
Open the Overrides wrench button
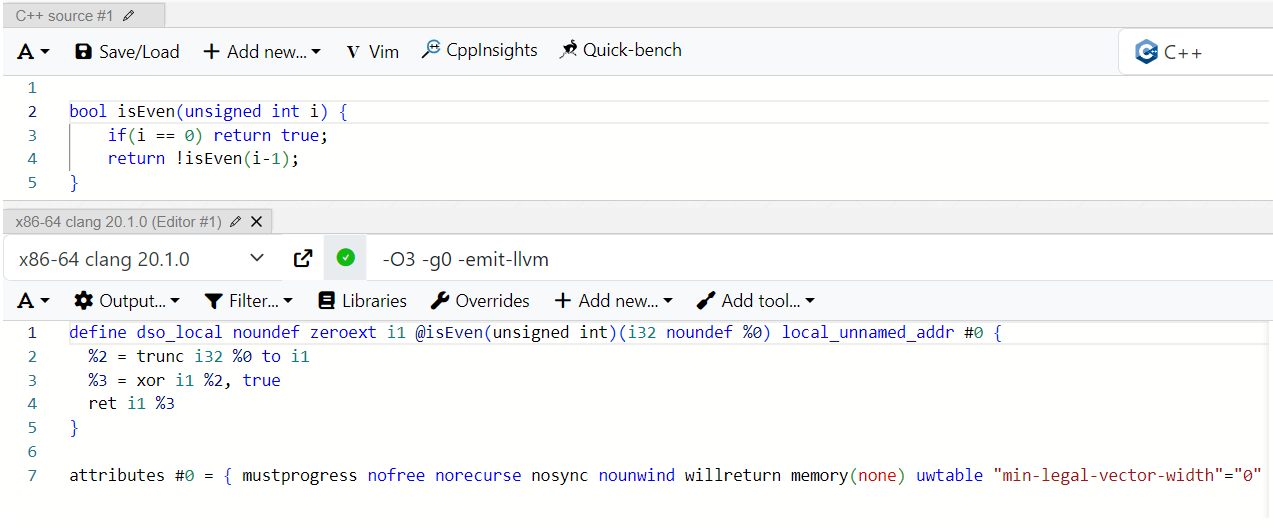click(480, 301)
